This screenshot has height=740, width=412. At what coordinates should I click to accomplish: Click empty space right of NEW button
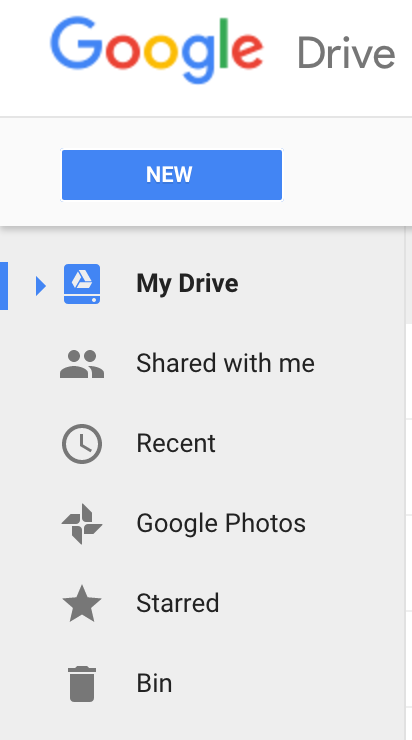[347, 175]
